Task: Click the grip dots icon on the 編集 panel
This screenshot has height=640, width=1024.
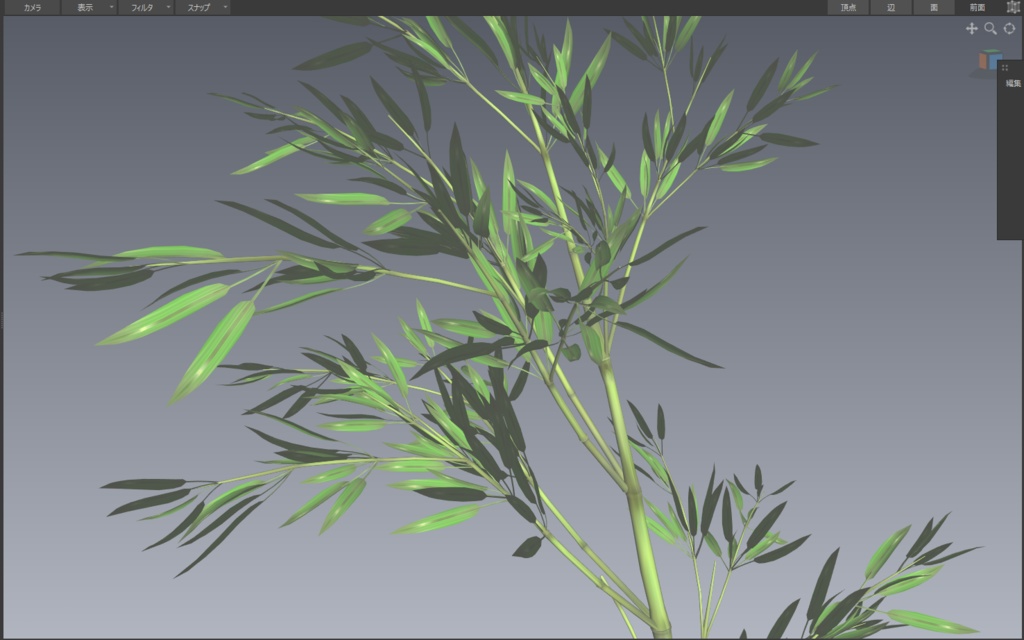Action: [x=1005, y=67]
